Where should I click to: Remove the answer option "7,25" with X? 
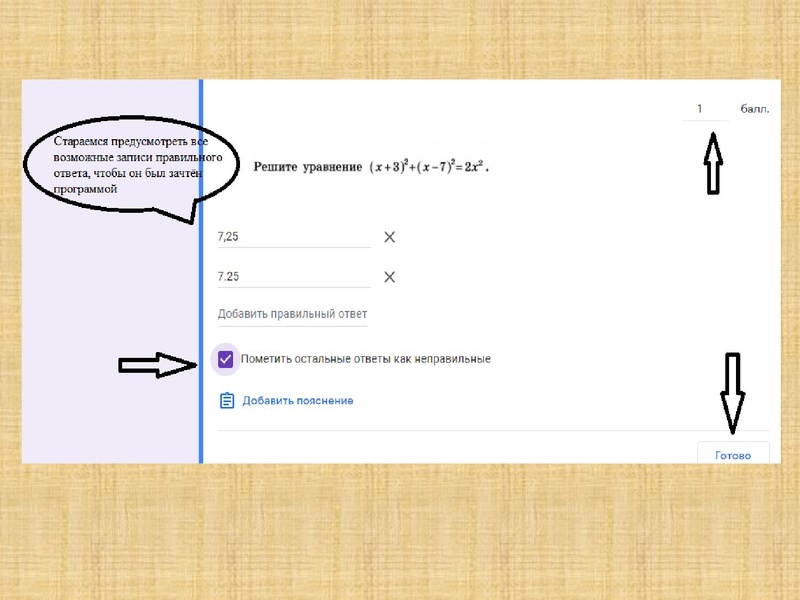pos(390,237)
